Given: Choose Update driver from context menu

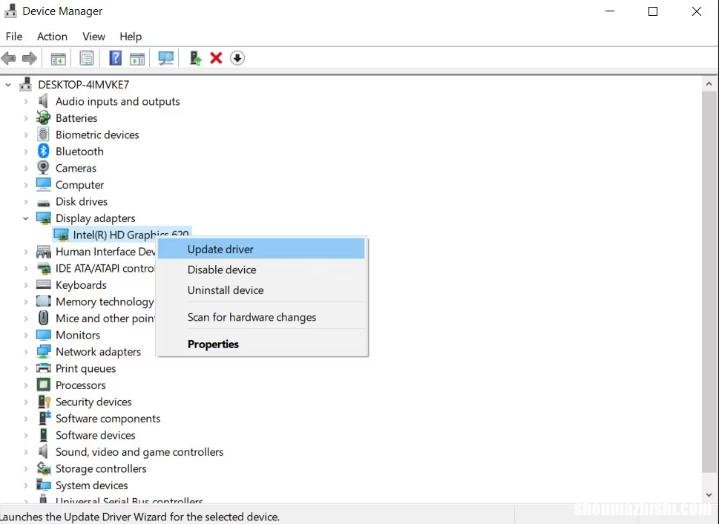Looking at the screenshot, I should (x=262, y=249).
